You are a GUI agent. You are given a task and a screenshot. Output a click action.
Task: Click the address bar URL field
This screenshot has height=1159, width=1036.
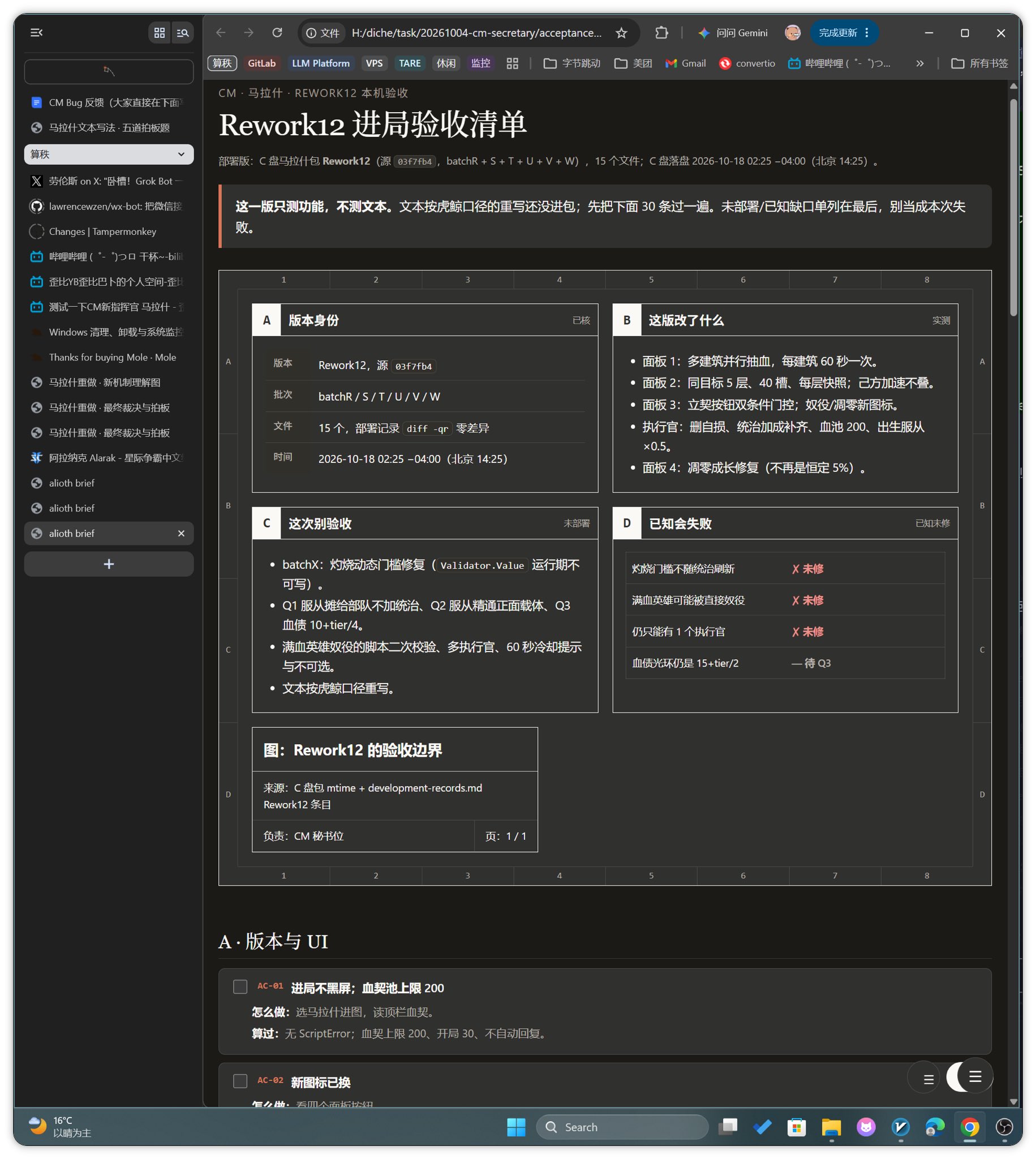click(476, 33)
